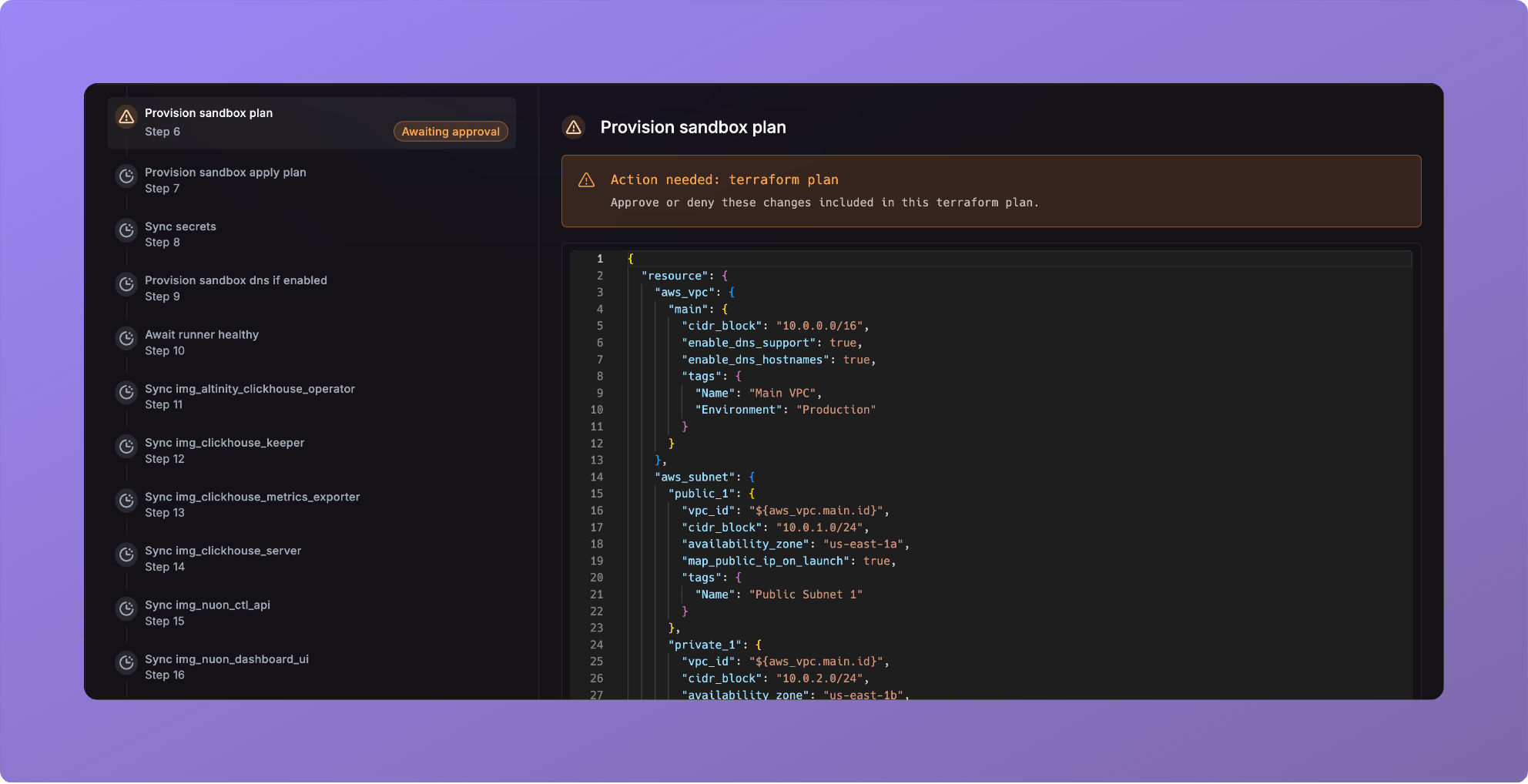
Task: Click the "public_1" key
Action: [x=702, y=494]
